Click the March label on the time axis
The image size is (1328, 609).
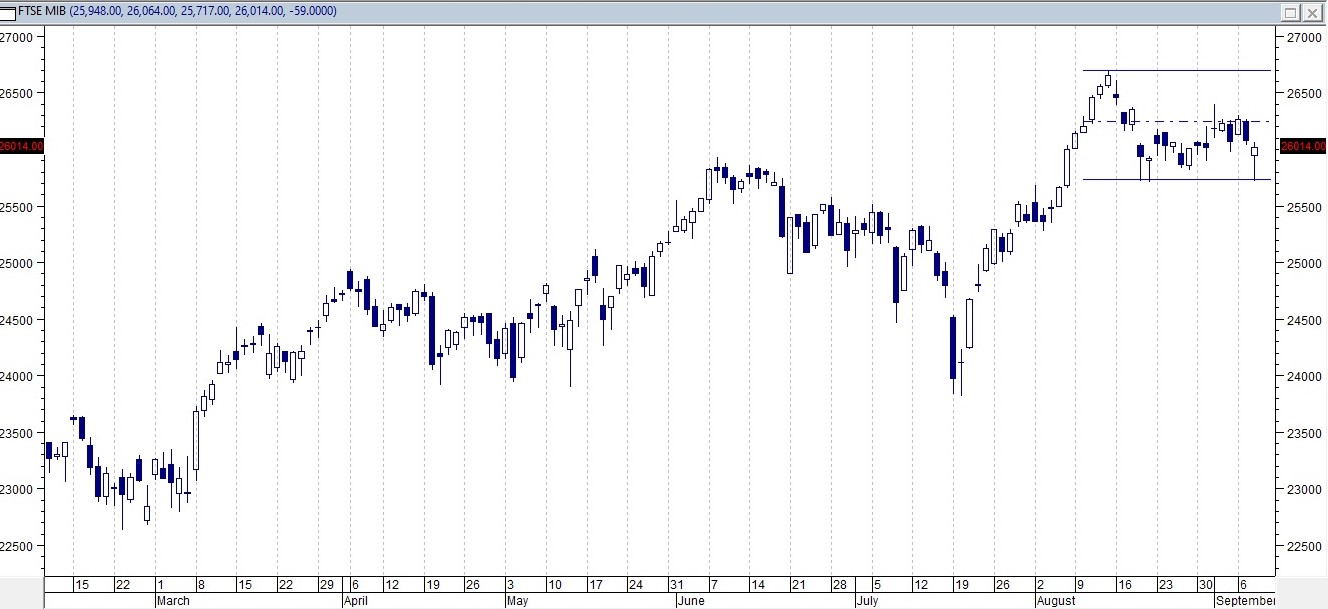(173, 601)
